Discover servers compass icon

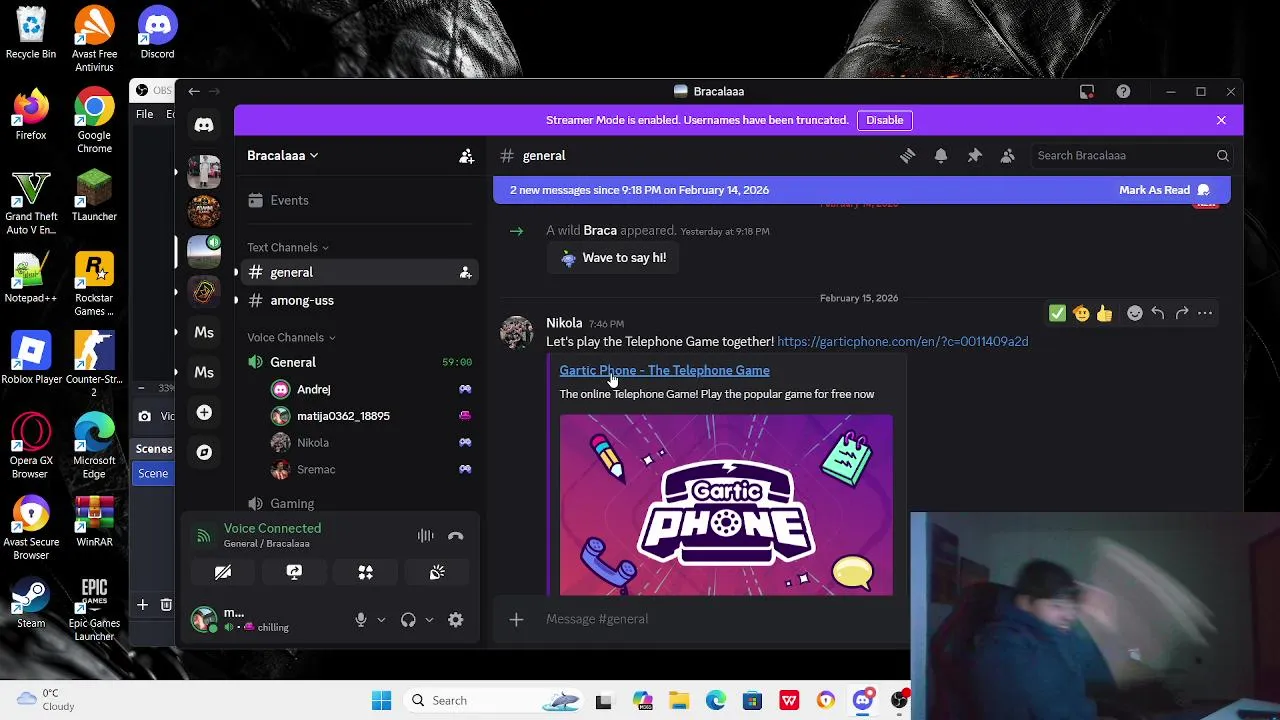(204, 452)
